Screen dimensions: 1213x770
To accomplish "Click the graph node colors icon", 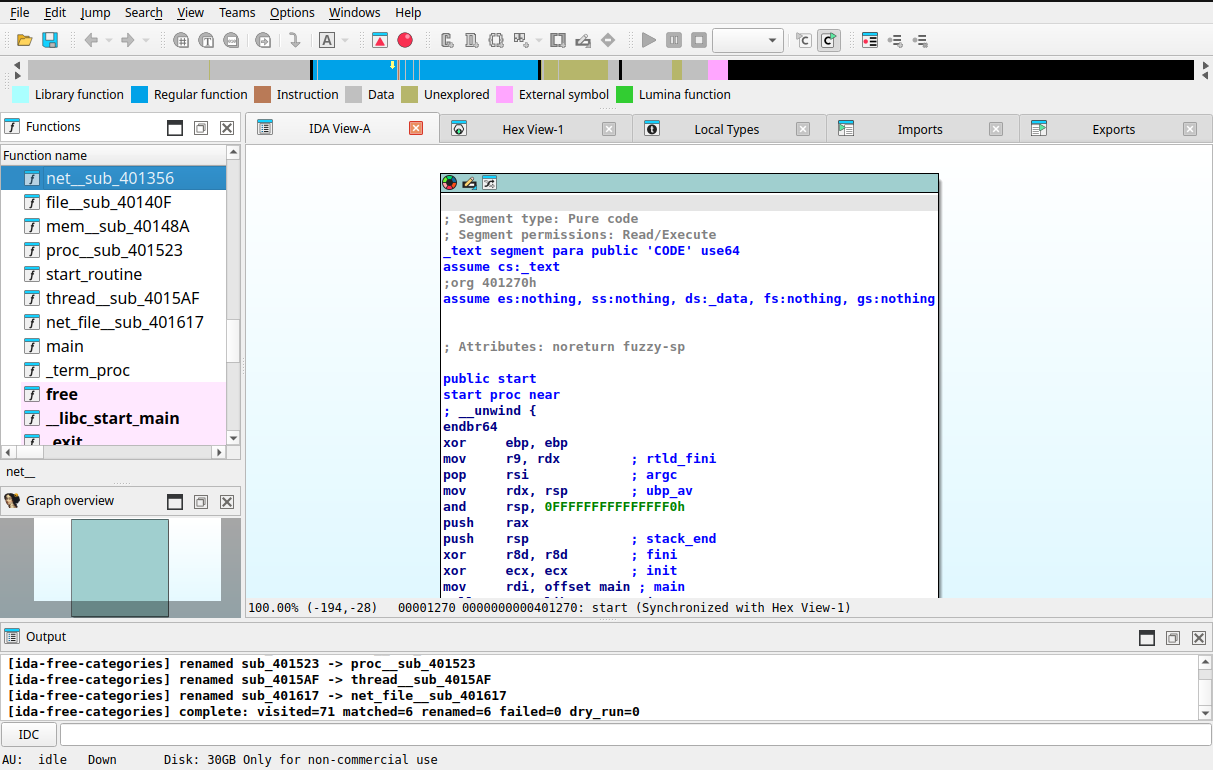I will tap(450, 183).
